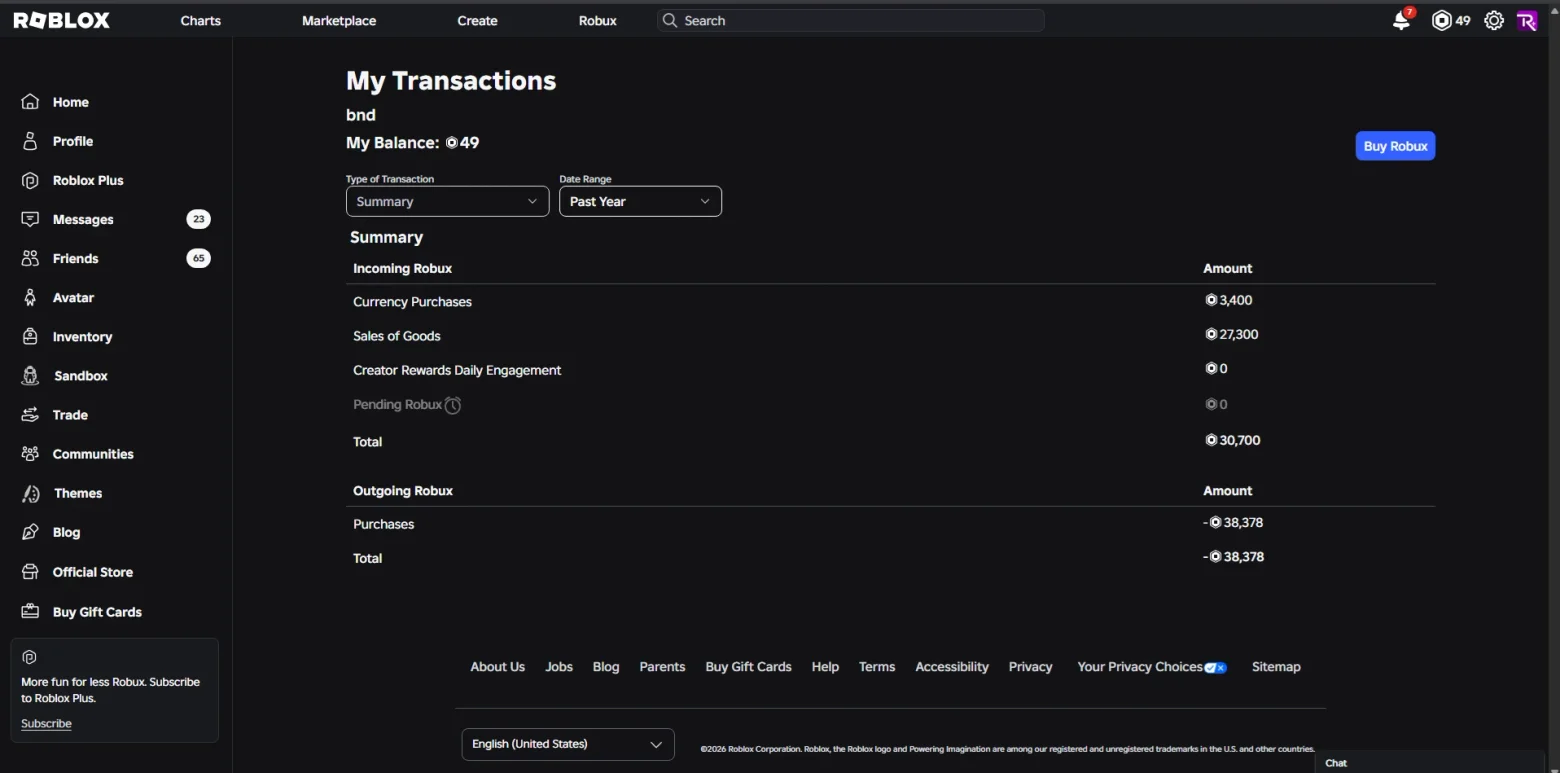Open the Accessibility footer link

coord(952,667)
